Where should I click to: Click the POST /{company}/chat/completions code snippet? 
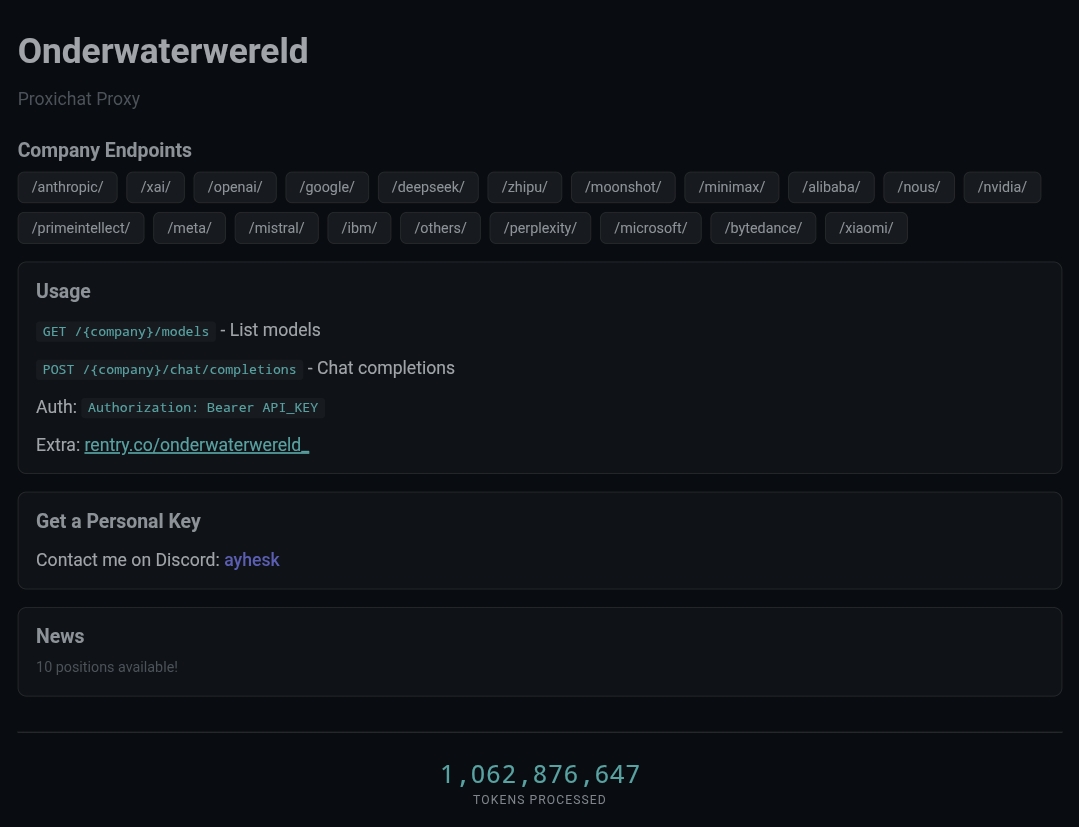tap(169, 369)
